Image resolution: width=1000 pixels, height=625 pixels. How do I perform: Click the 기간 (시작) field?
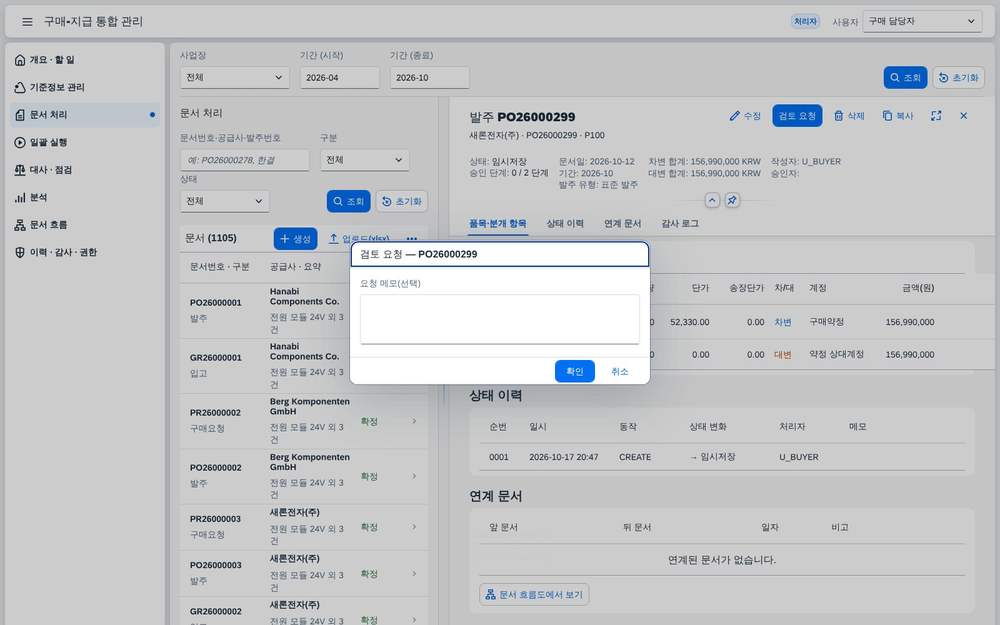(x=339, y=77)
